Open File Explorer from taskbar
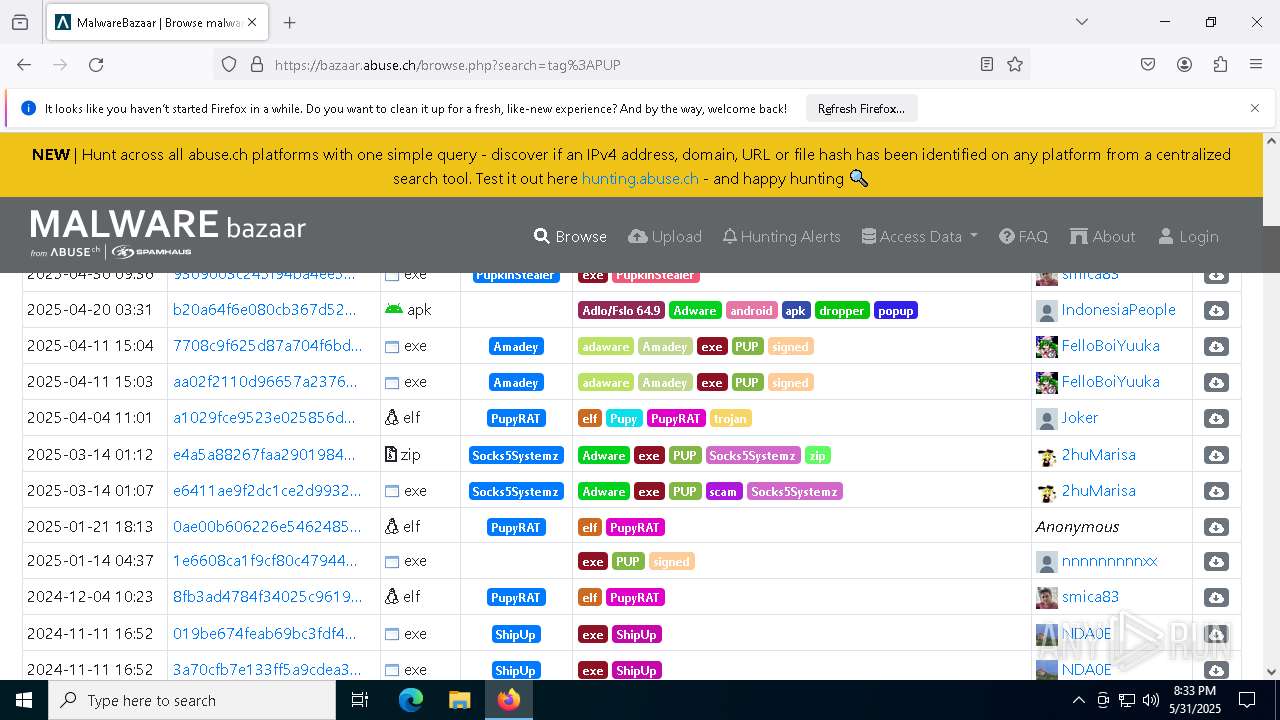Image resolution: width=1280 pixels, height=720 pixels. tap(459, 700)
